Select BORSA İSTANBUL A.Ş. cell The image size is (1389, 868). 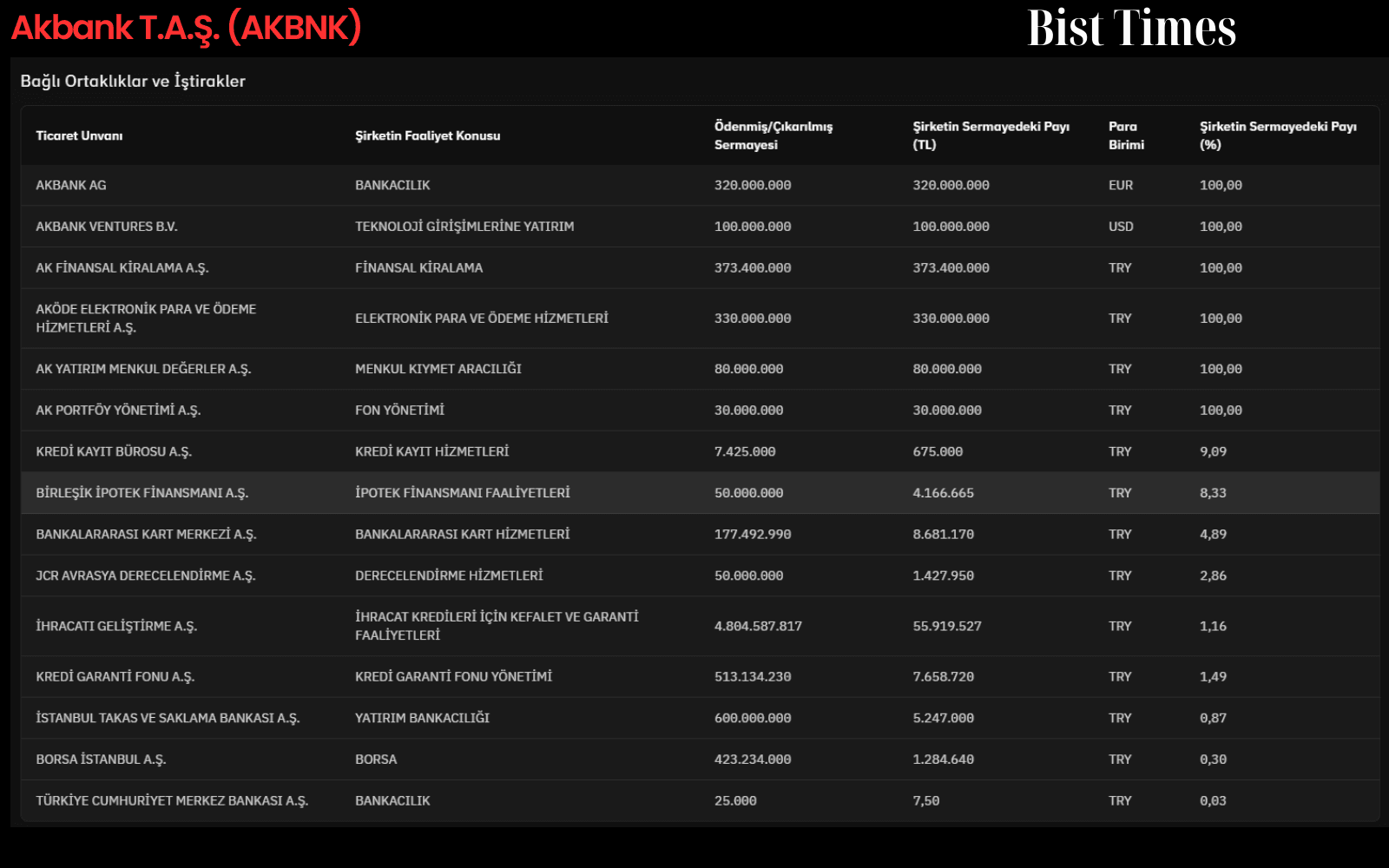(101, 759)
